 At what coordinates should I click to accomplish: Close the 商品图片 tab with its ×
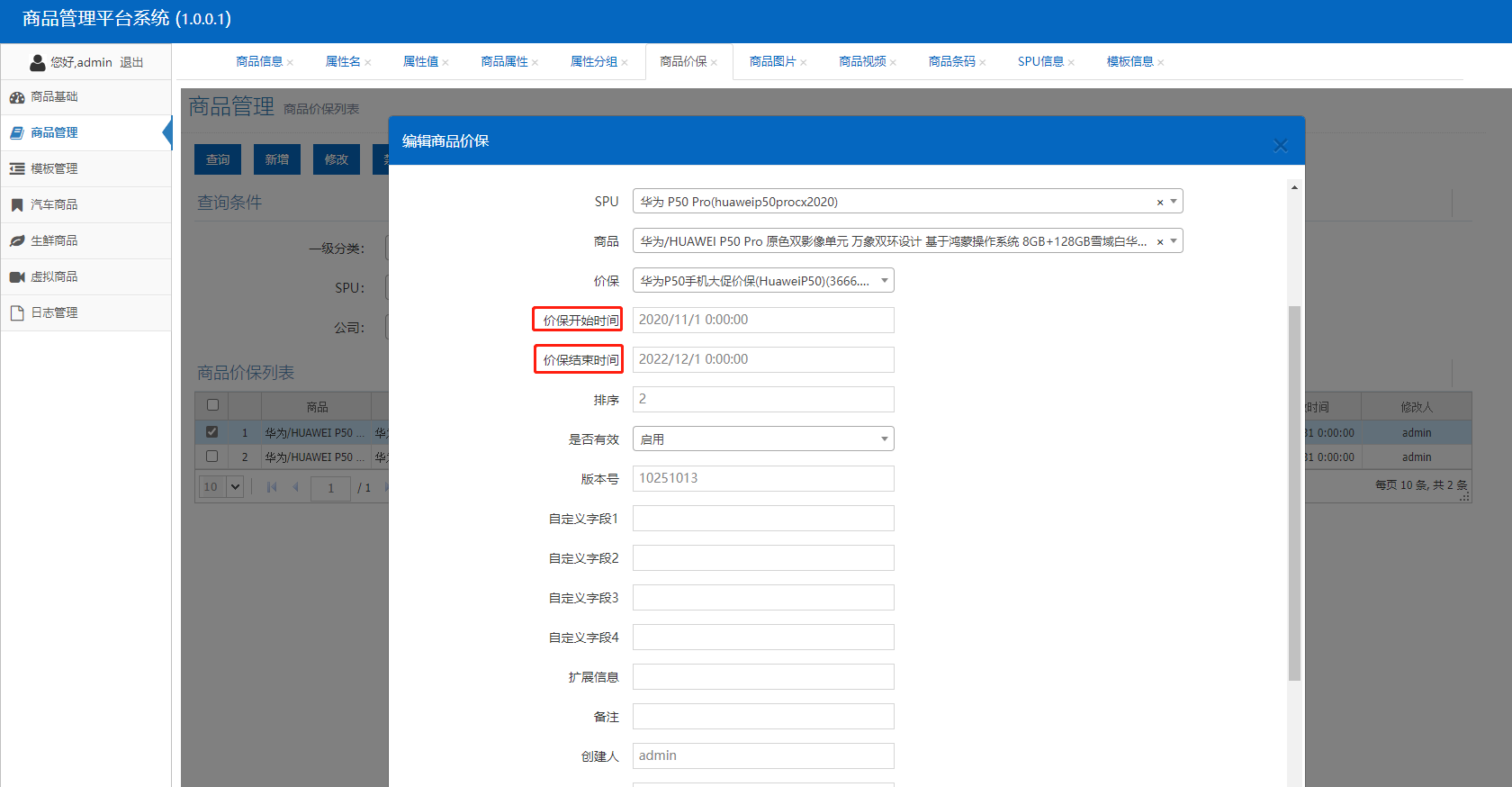click(804, 63)
